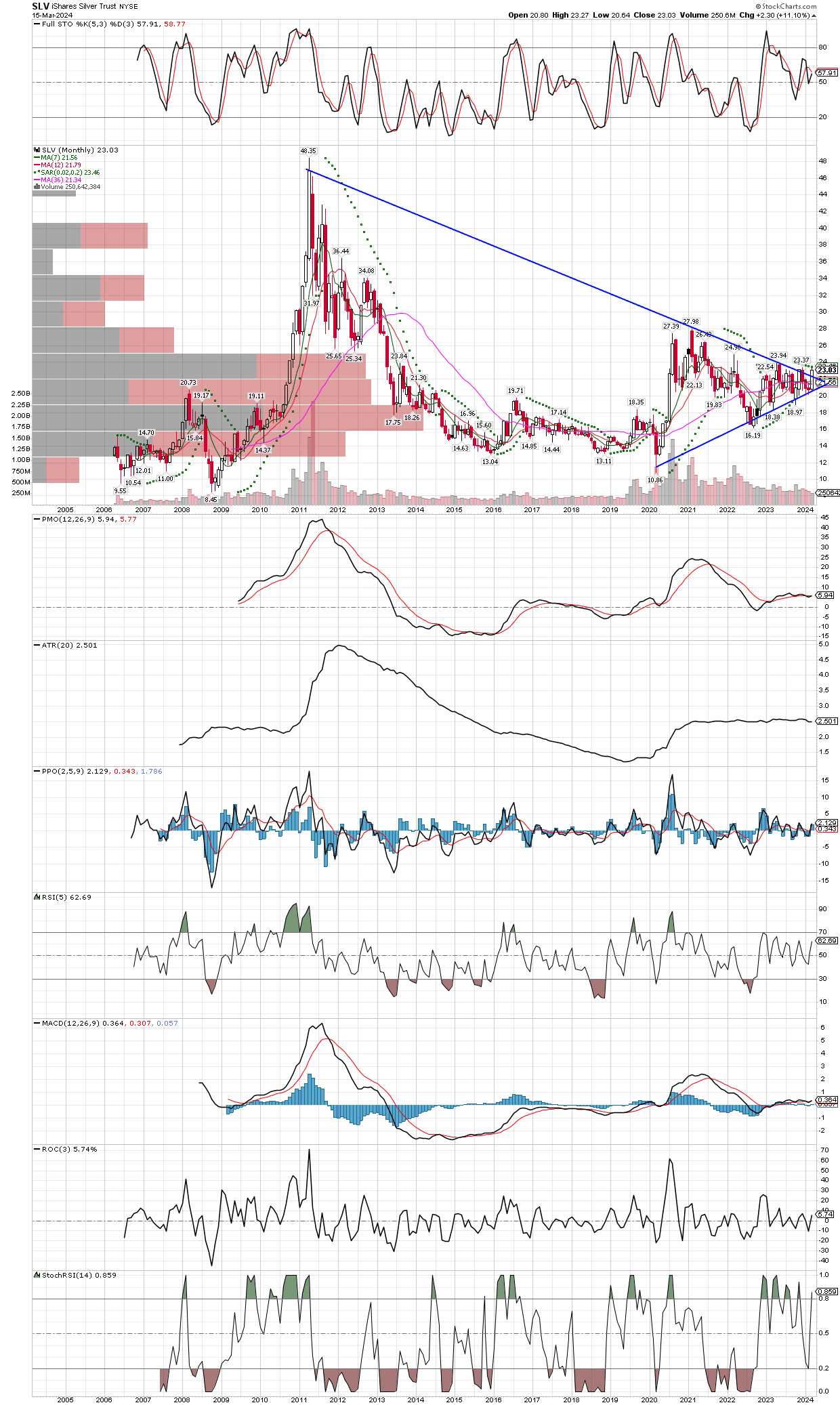840x1405 pixels.
Task: Click the PMO(12,26,9) indicator label
Action: [x=68, y=519]
